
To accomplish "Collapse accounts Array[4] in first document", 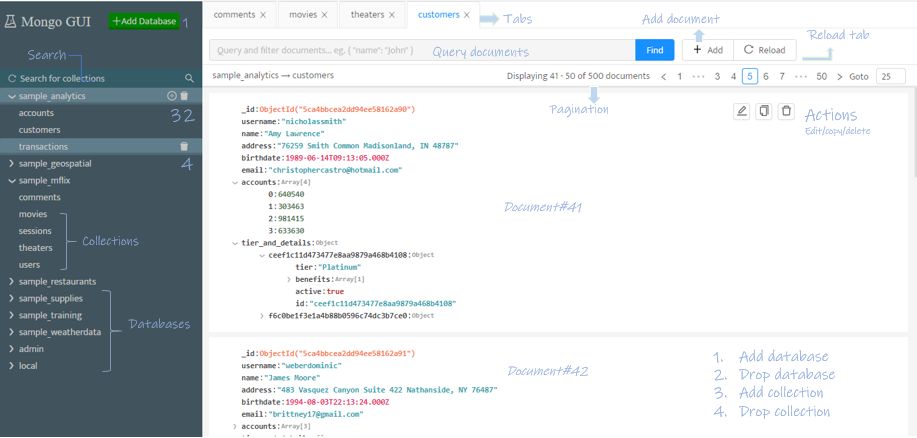I will (235, 182).
